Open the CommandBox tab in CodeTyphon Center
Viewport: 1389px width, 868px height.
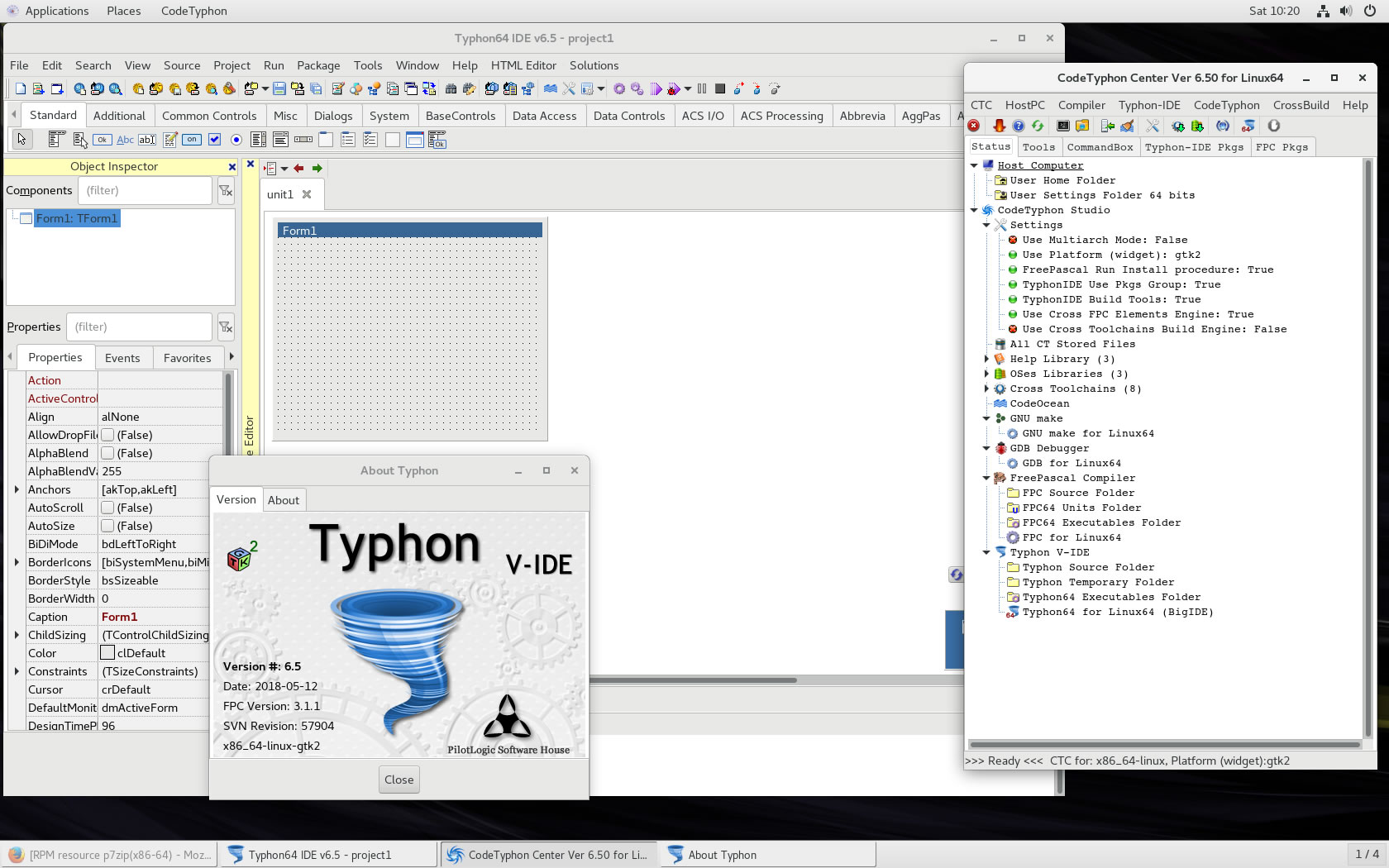click(x=1100, y=147)
